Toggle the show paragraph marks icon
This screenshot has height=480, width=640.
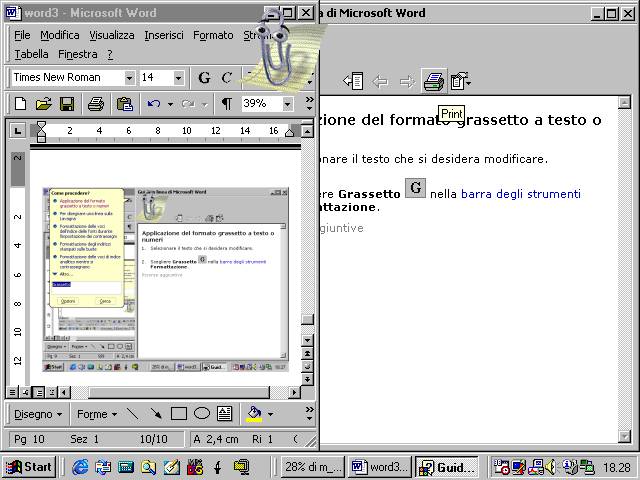coord(227,104)
